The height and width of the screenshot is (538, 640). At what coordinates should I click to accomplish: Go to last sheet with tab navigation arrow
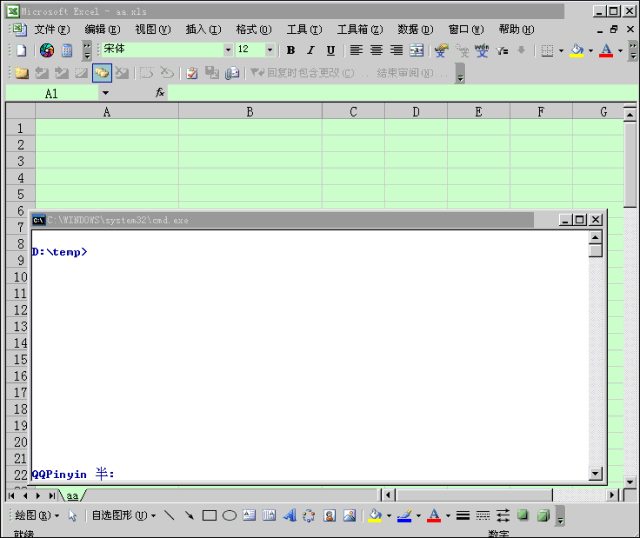pyautogui.click(x=52, y=496)
